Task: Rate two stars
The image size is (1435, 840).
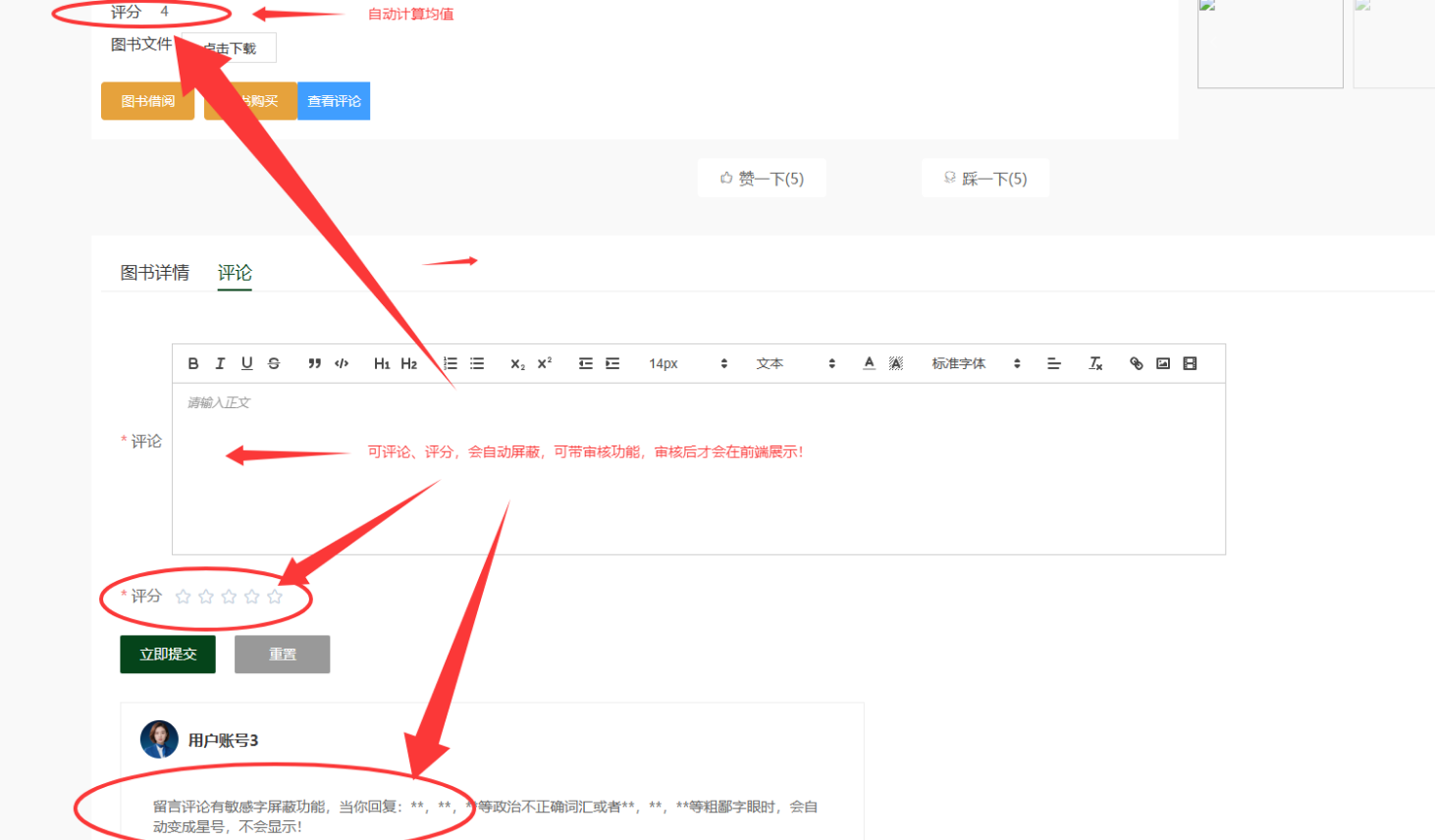Action: (x=206, y=597)
